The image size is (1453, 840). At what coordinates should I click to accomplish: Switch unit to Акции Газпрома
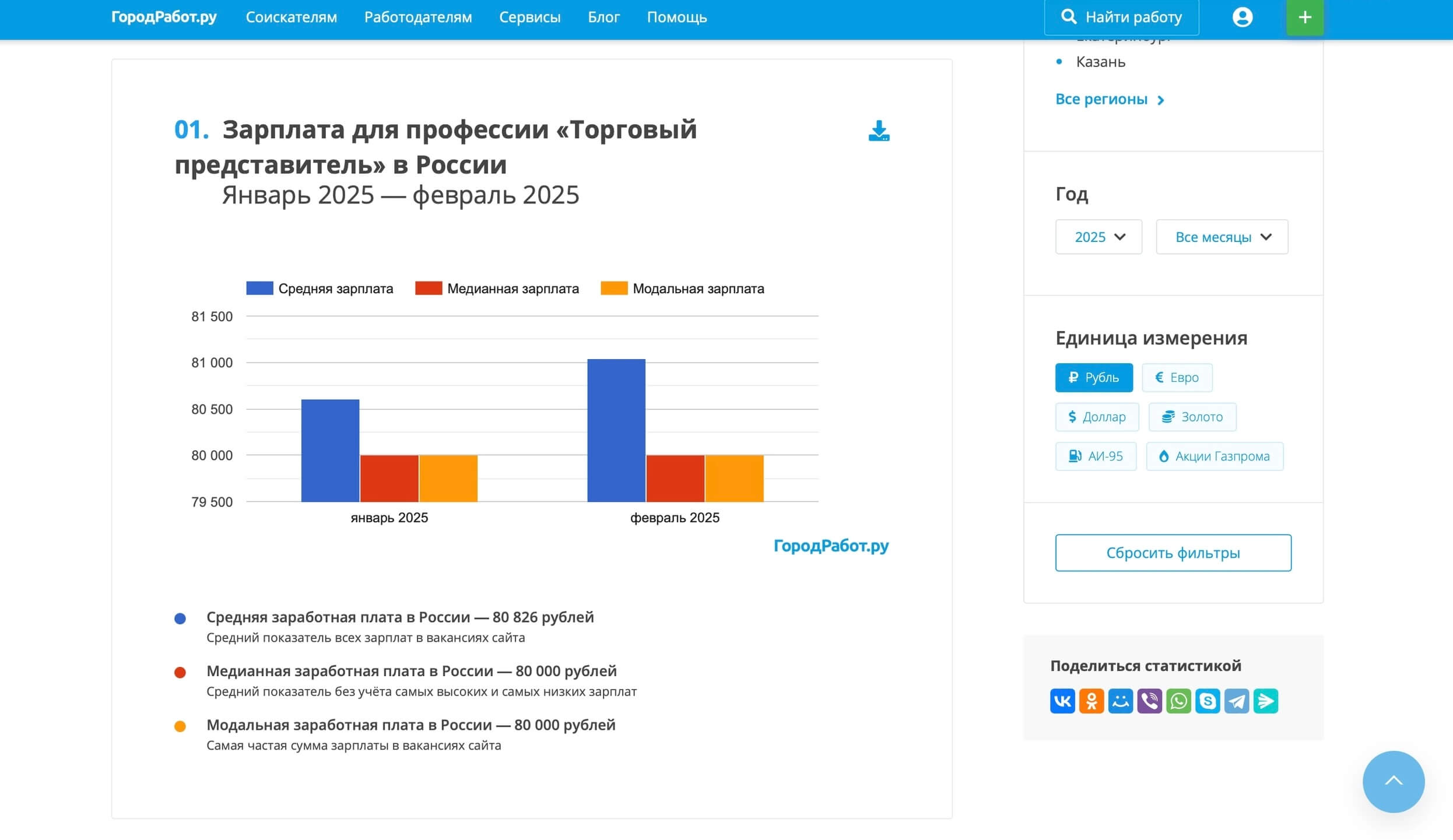pos(1215,456)
